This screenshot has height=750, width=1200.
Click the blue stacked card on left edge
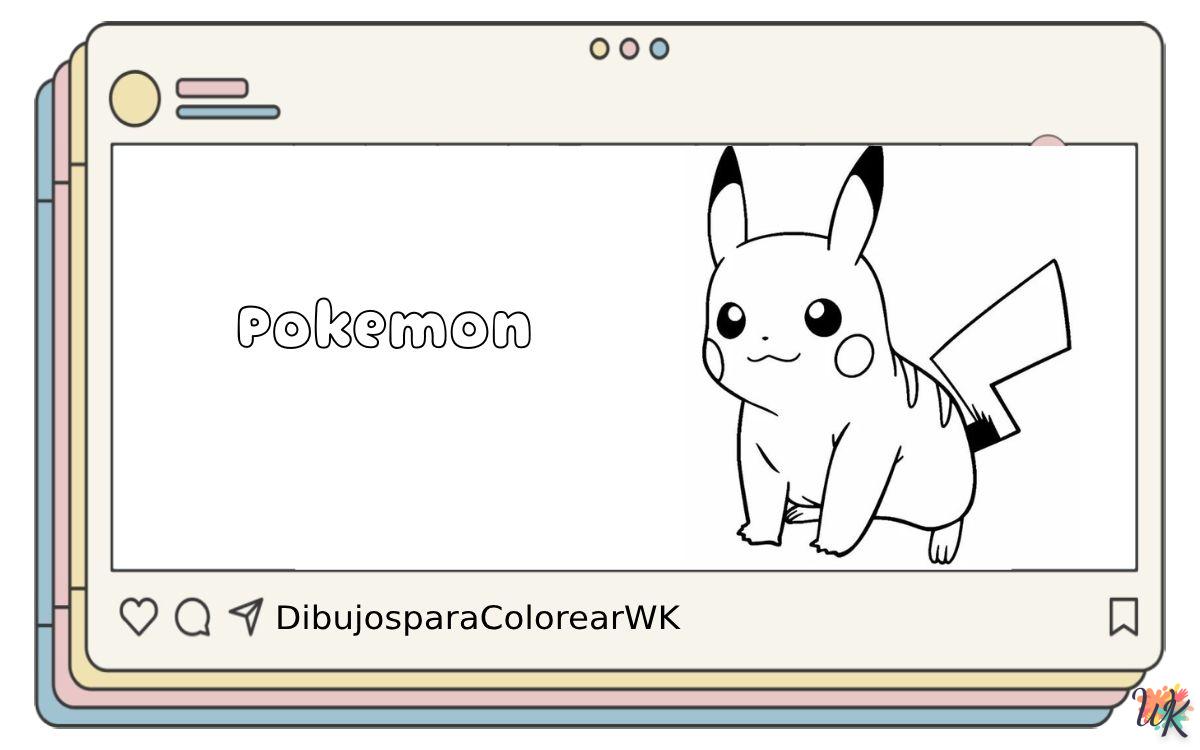(x=44, y=400)
